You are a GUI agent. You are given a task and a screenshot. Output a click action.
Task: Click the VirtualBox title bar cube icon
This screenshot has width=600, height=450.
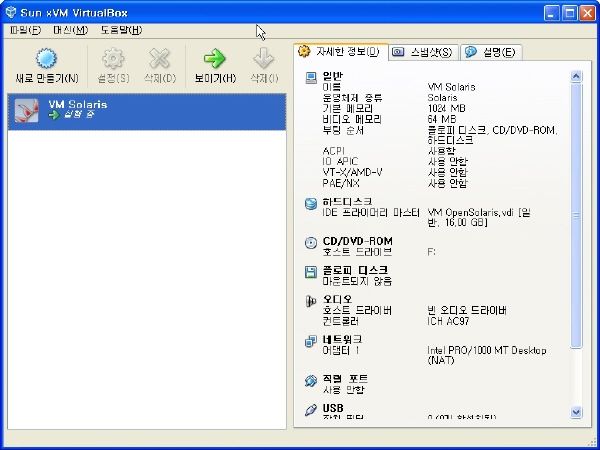11,12
